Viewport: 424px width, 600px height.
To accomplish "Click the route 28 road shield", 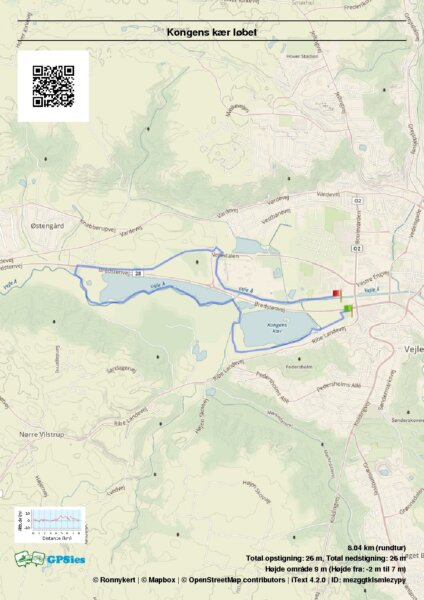I will click(138, 273).
